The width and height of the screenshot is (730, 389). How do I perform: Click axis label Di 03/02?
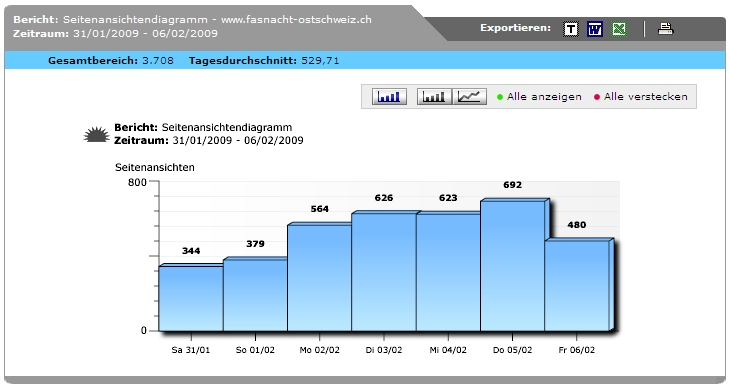tap(384, 350)
